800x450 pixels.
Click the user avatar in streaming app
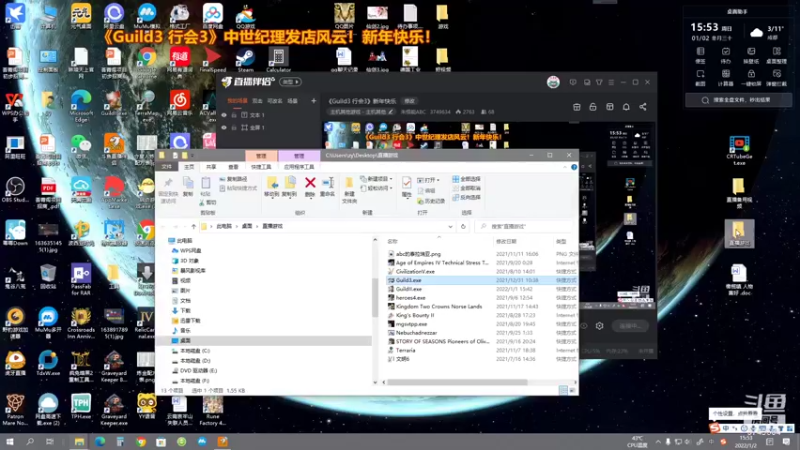(553, 82)
